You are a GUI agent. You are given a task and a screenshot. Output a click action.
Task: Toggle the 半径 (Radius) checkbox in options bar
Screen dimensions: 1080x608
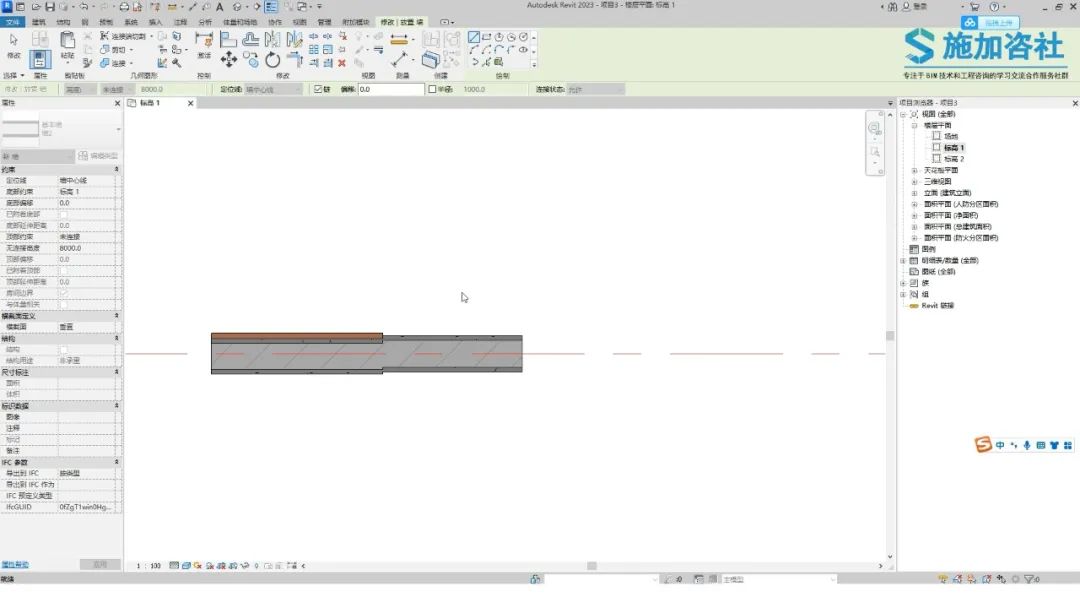pos(433,90)
